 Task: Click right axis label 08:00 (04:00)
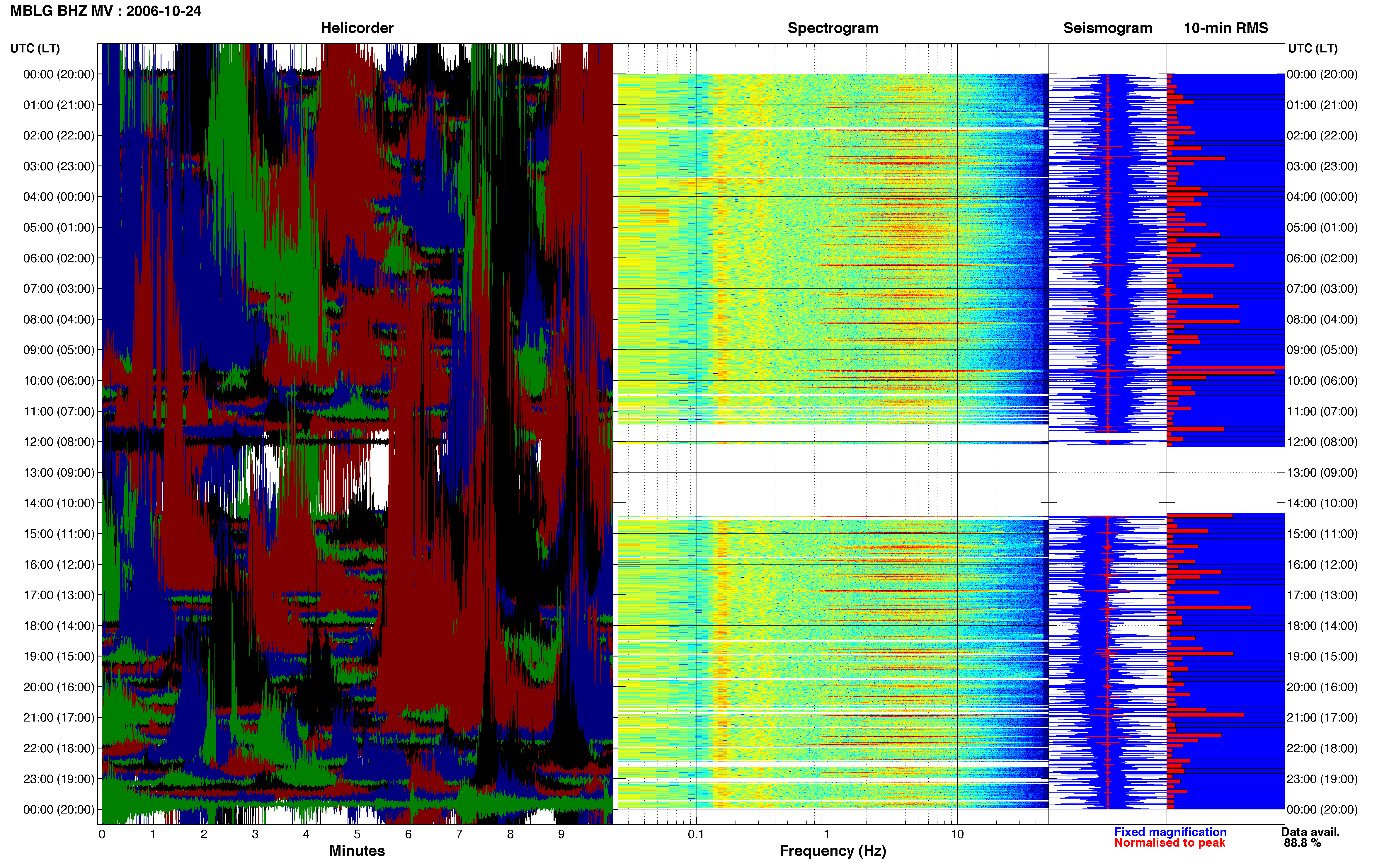point(1322,319)
